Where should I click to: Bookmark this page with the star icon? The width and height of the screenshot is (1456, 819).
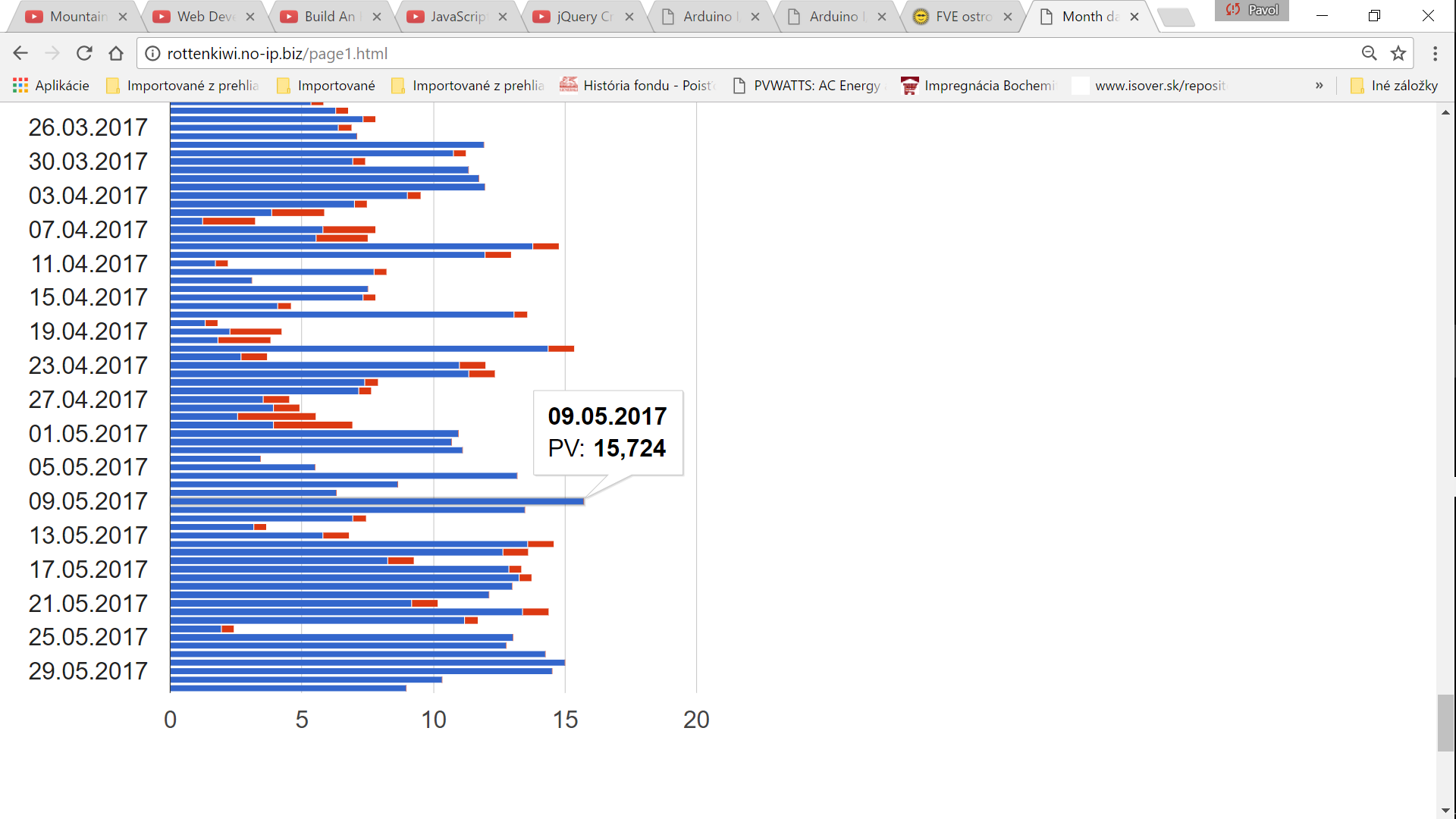tap(1398, 53)
